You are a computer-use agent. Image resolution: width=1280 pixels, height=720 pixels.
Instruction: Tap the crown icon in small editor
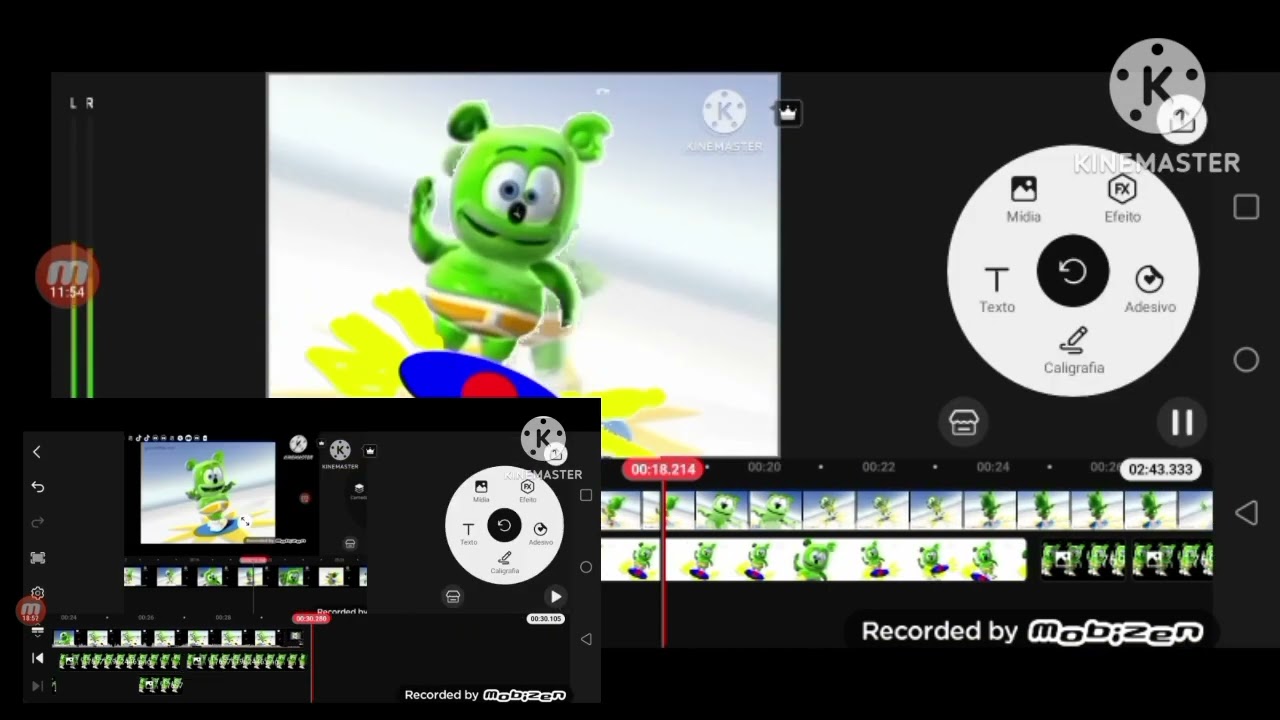[369, 451]
